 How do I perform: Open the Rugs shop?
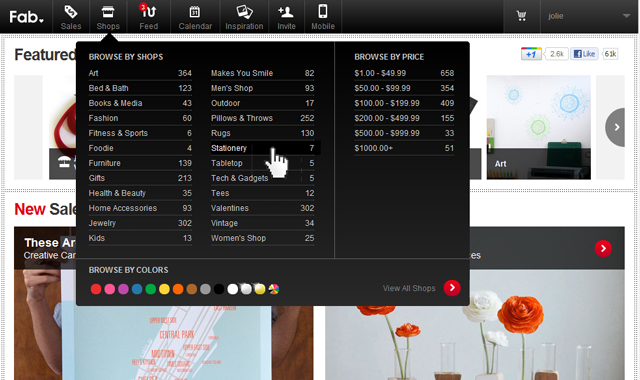(262, 133)
